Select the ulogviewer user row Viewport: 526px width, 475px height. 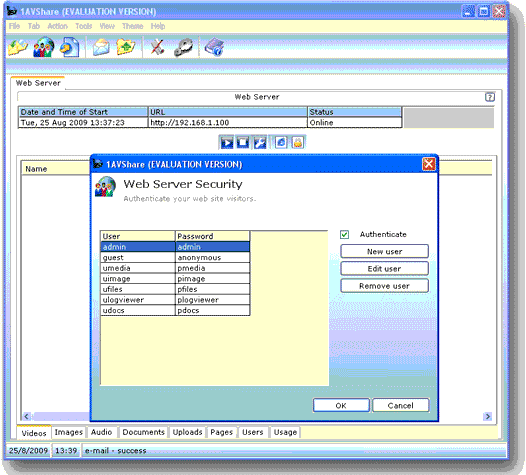tap(175, 300)
